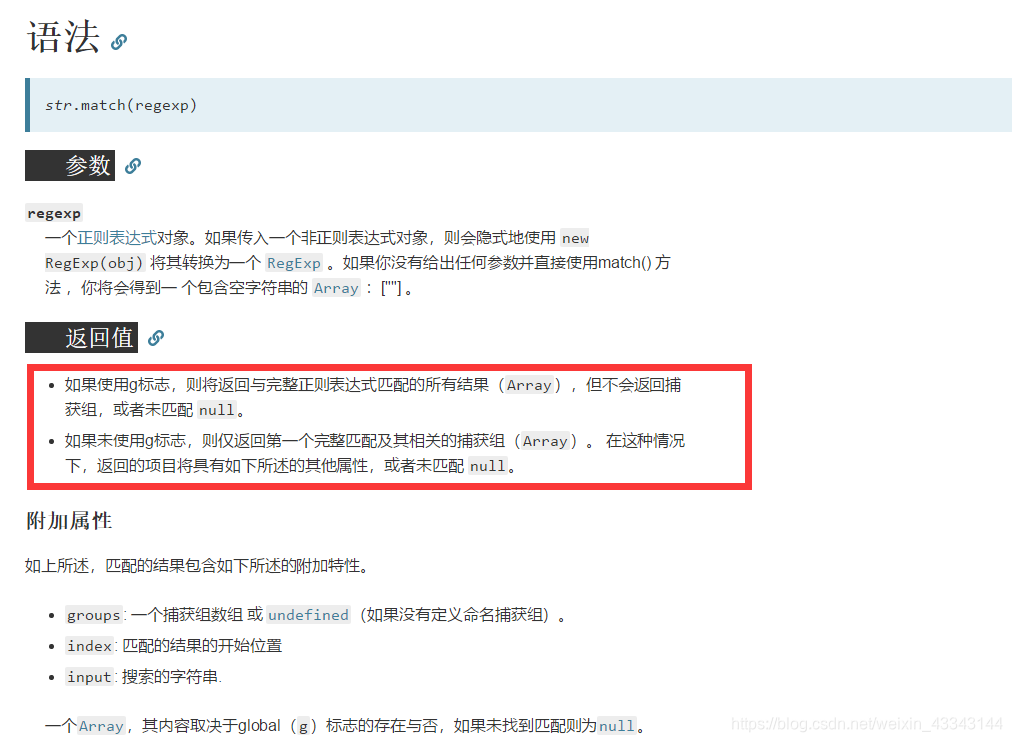The image size is (1012, 742).
Task: Click anchor link icon beside 语法 heading
Action: point(119,42)
